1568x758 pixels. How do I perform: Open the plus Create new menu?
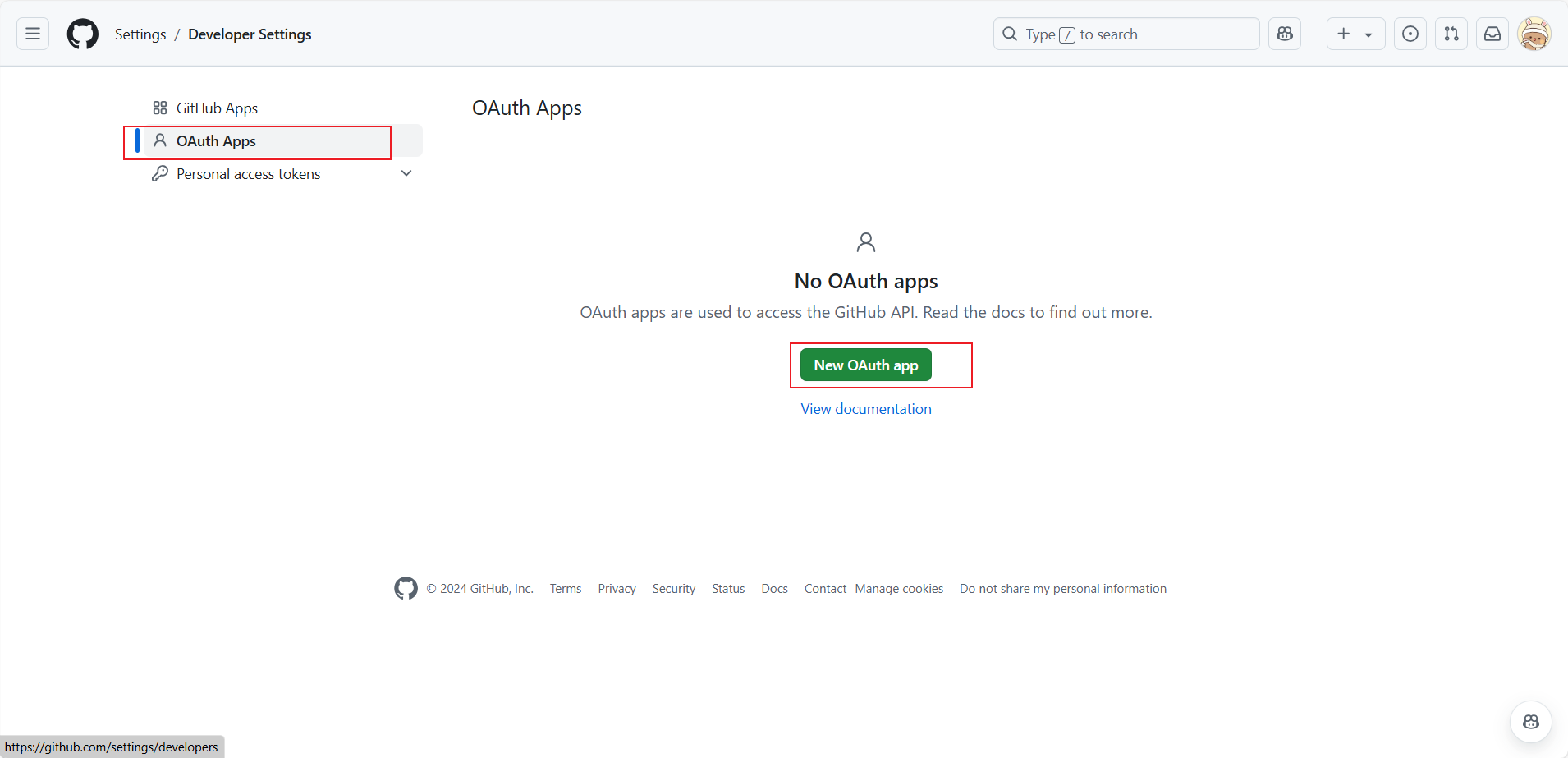[1355, 34]
